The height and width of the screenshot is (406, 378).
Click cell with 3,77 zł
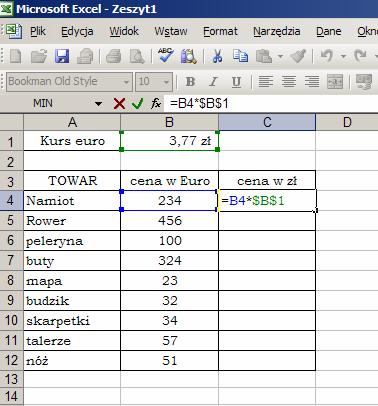(169, 141)
